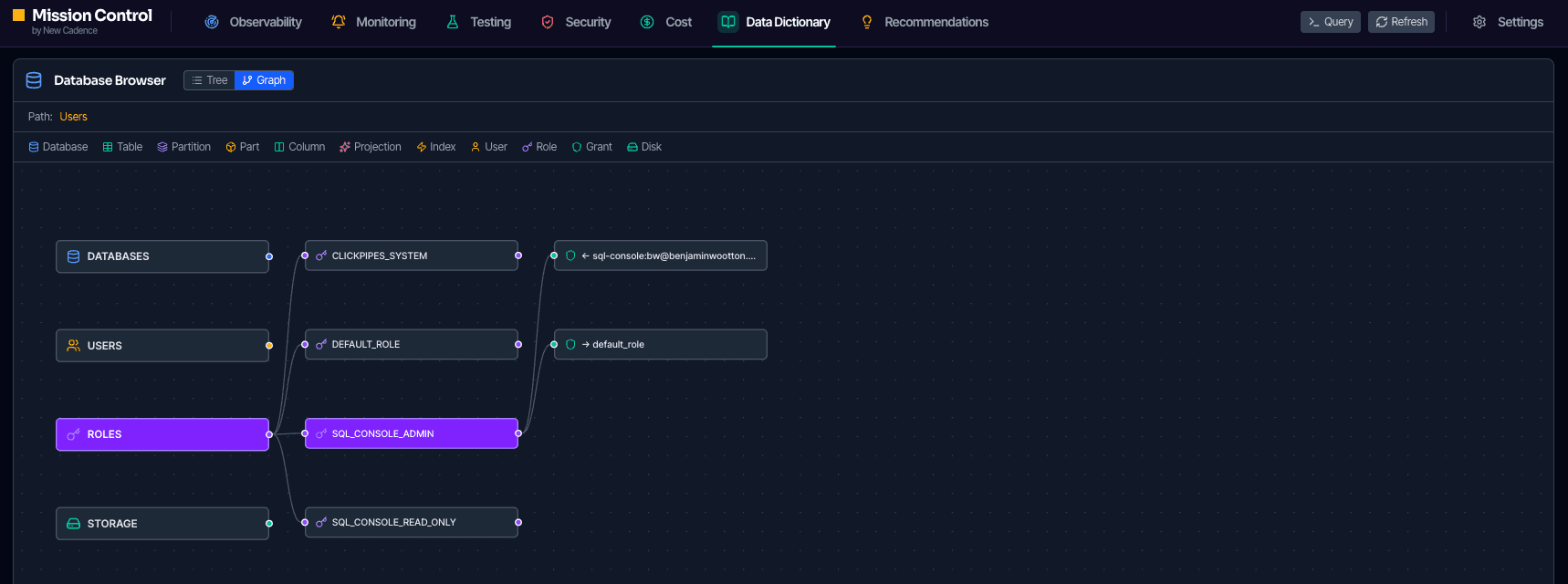The image size is (1568, 584).
Task: Select the CLICKPIPES_SYSTEM role node
Action: tap(412, 255)
